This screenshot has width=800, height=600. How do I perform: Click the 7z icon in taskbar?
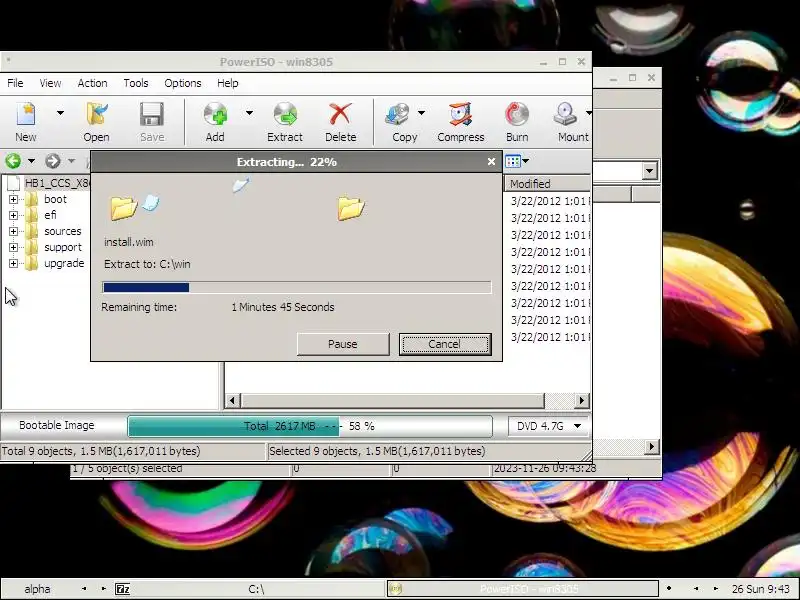pyautogui.click(x=122, y=589)
